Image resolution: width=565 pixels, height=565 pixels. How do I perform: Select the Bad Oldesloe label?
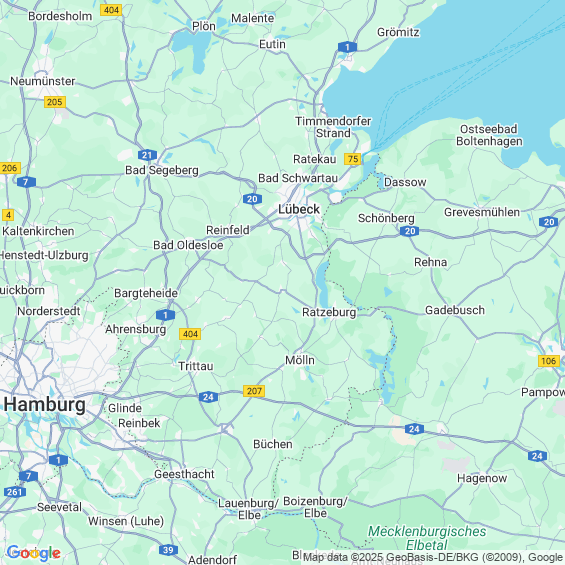point(188,245)
